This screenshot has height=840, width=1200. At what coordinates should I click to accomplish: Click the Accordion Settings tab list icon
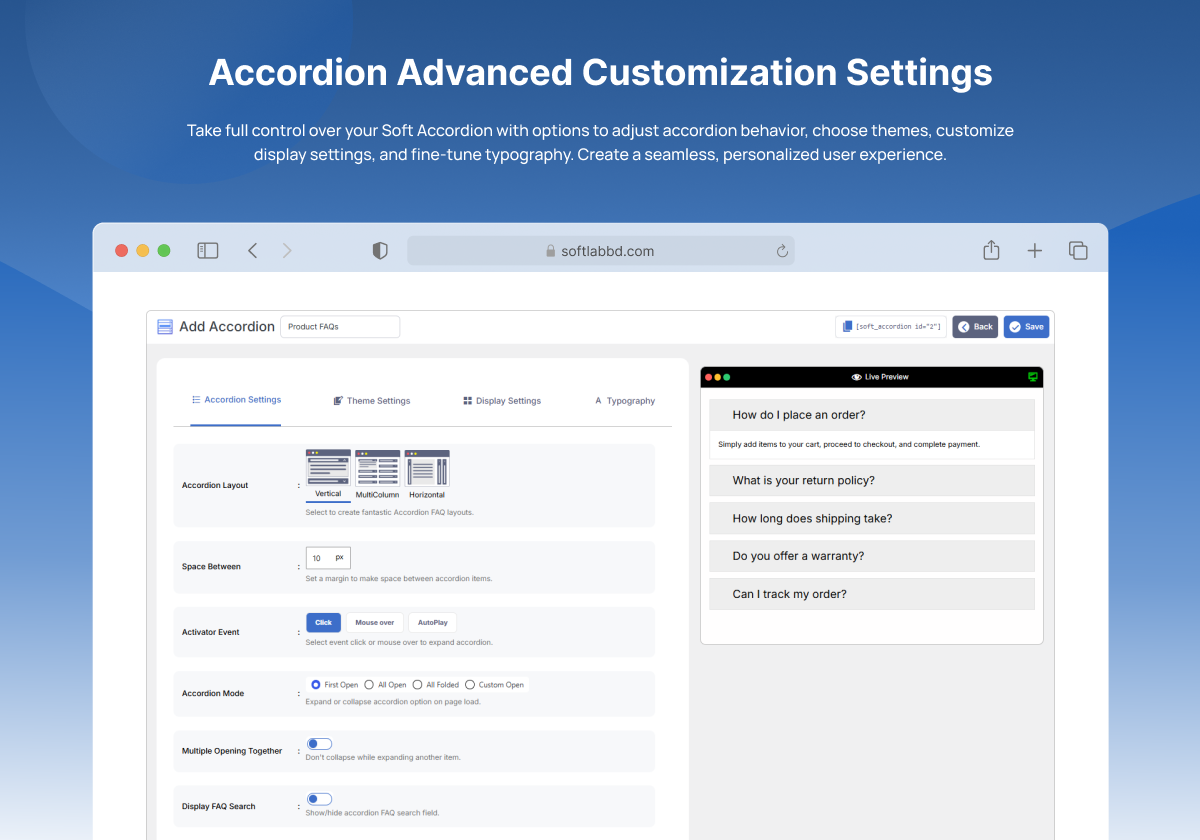(x=196, y=400)
